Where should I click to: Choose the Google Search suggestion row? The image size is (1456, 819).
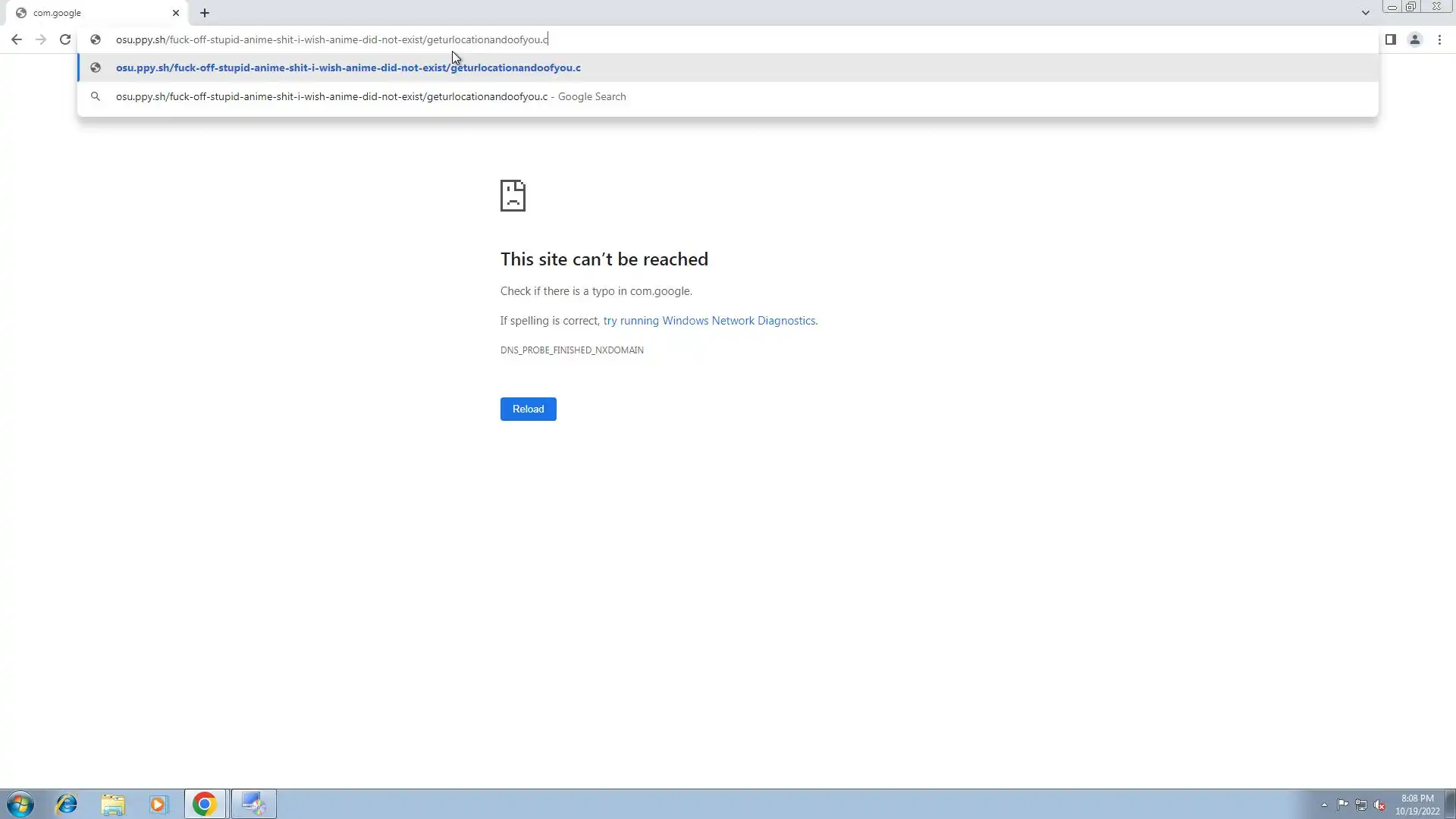point(370,96)
